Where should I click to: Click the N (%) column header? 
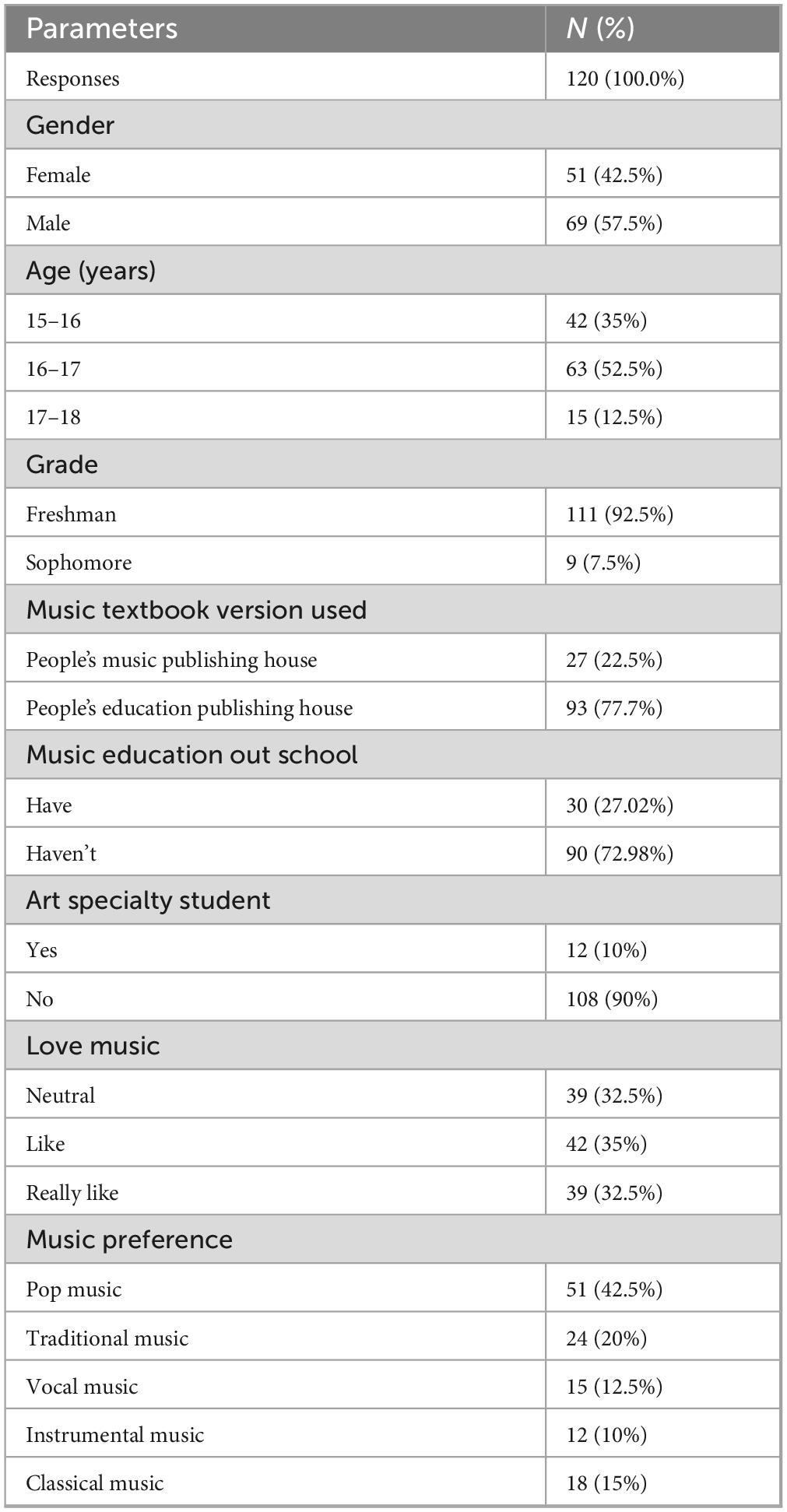click(600, 29)
